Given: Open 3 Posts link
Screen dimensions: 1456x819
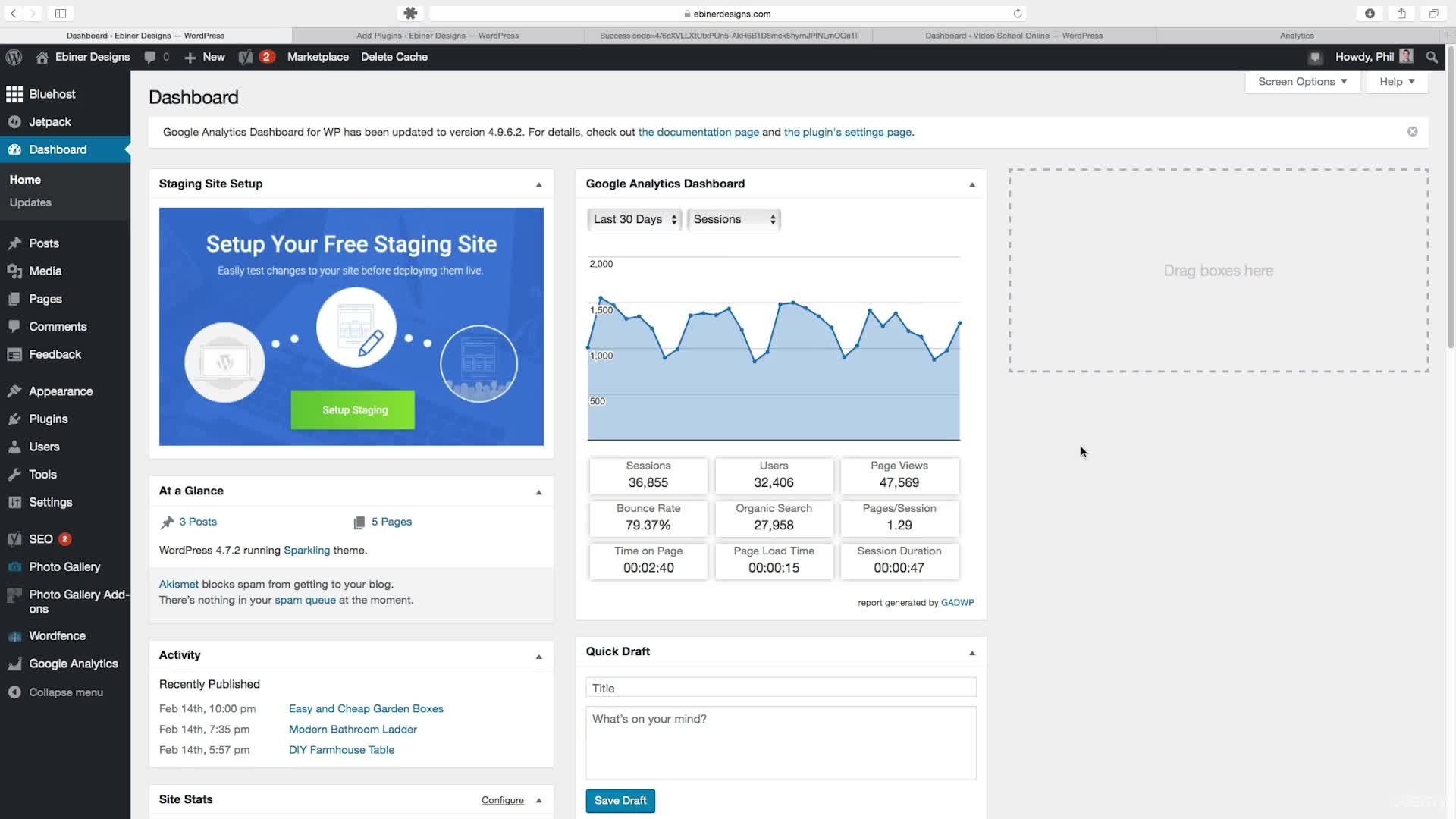Looking at the screenshot, I should pos(198,522).
